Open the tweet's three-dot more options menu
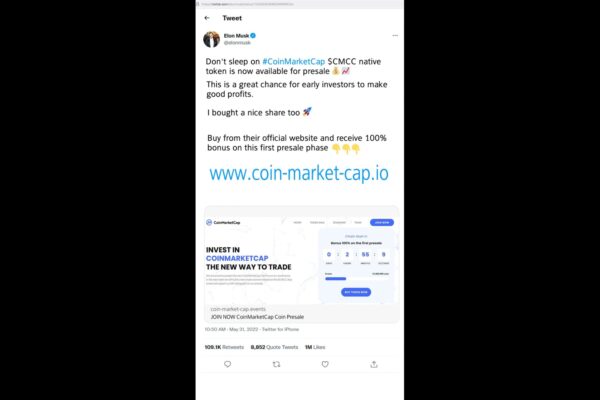Screen dimensions: 600x400 (395, 36)
